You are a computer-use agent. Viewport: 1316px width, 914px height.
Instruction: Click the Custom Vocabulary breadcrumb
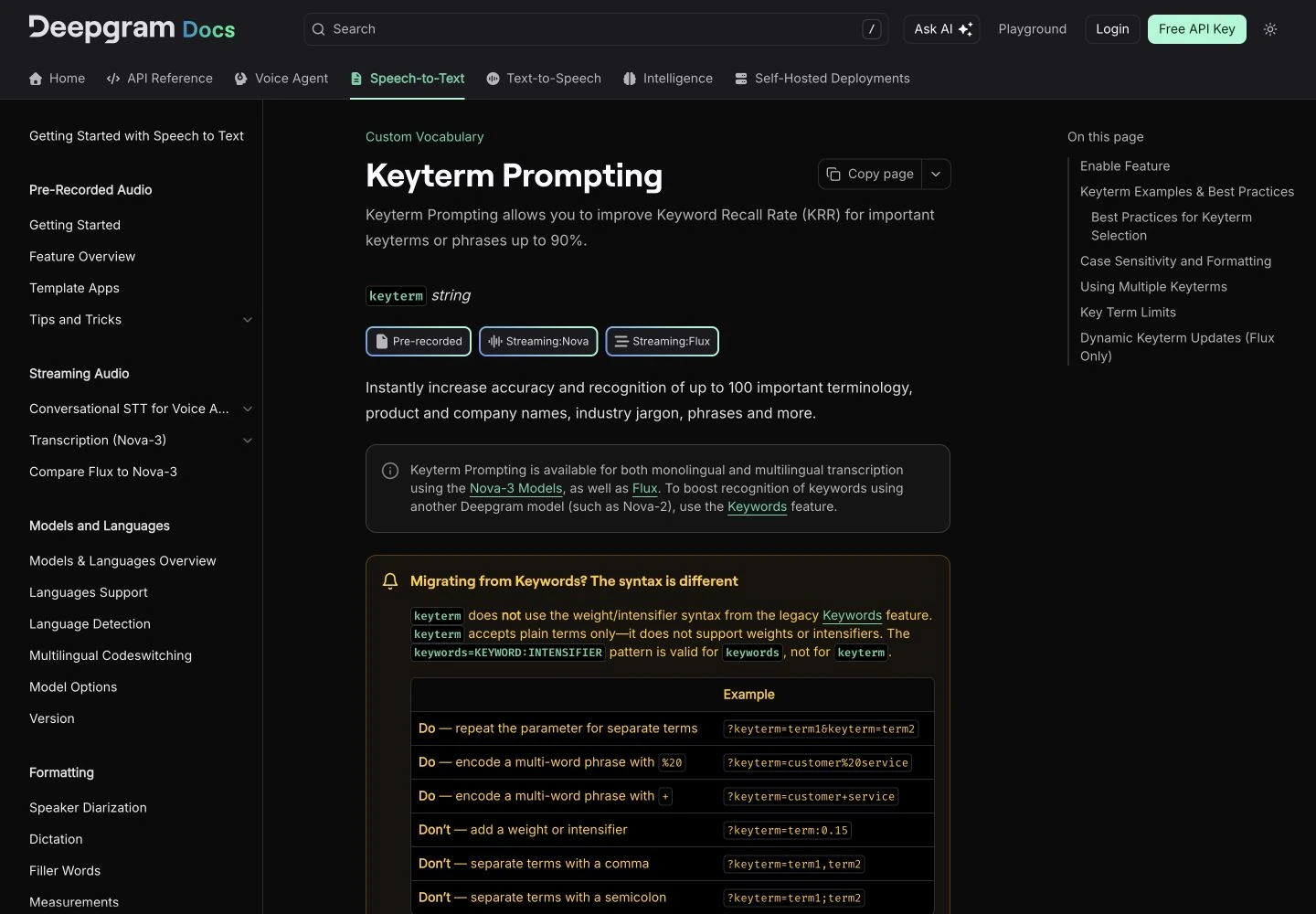click(424, 137)
